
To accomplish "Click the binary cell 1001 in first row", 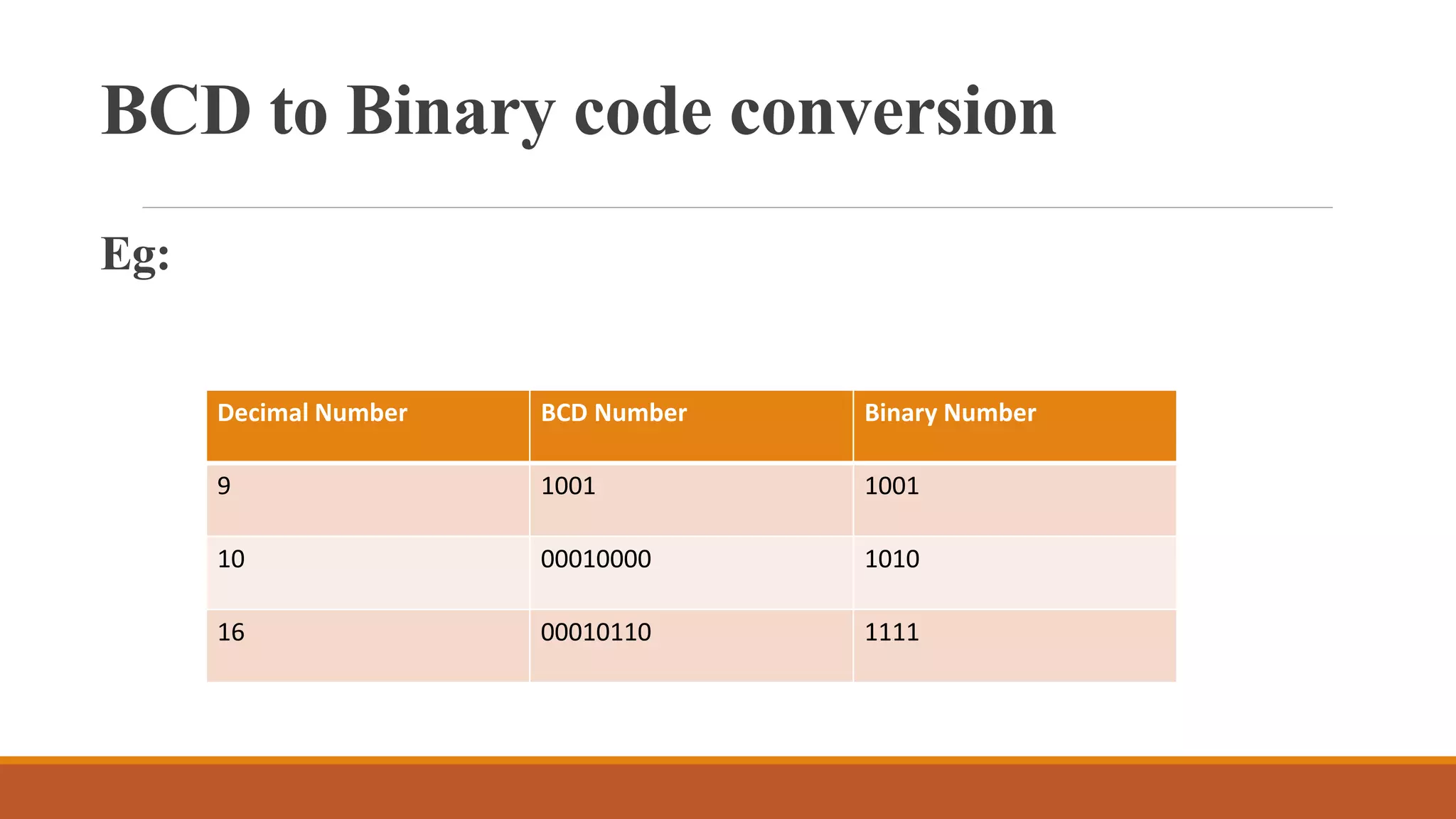I will pos(892,486).
